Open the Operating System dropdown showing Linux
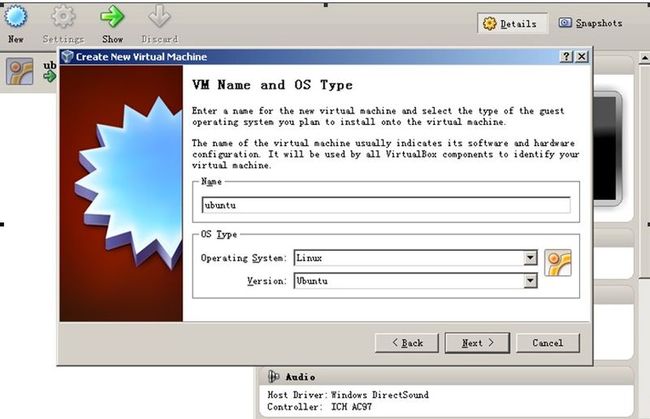Image resolution: width=650 pixels, height=419 pixels. [415, 258]
